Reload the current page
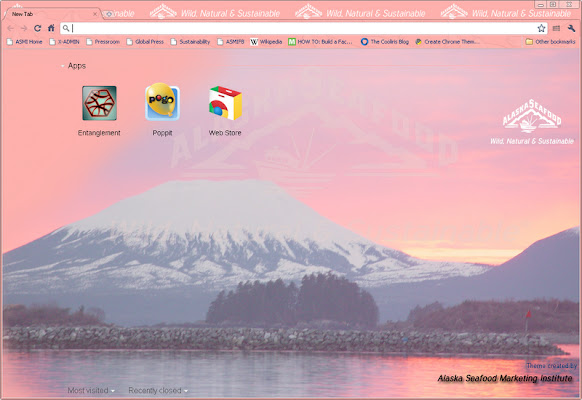Image resolution: width=582 pixels, height=400 pixels. [x=37, y=28]
